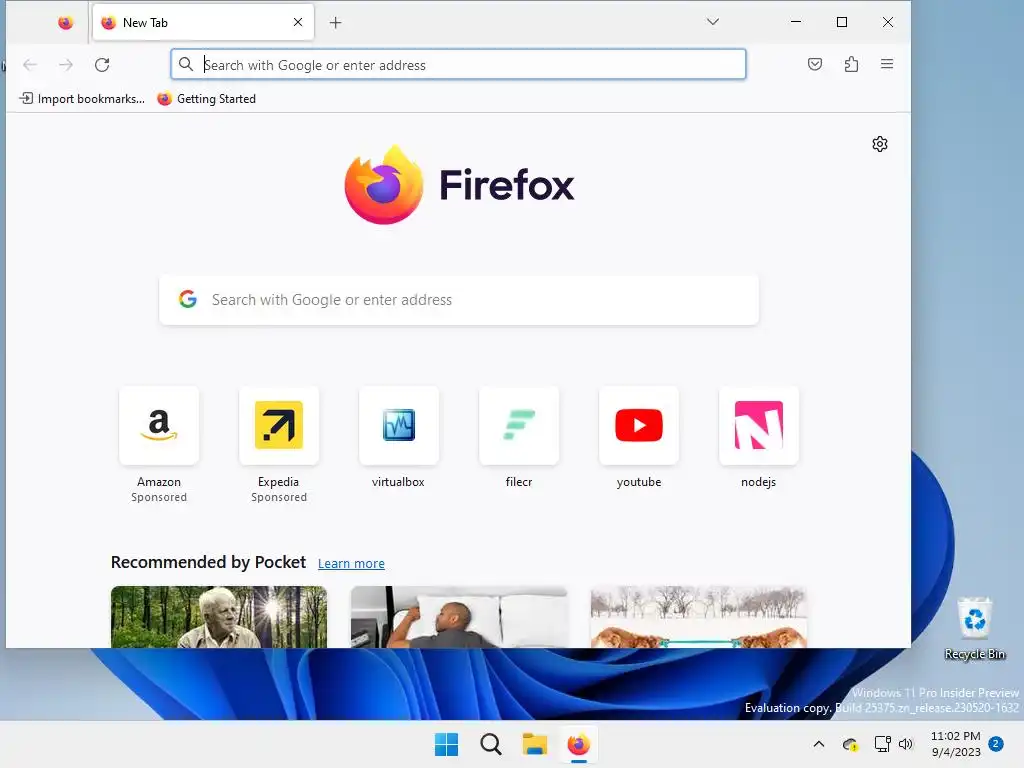The width and height of the screenshot is (1024, 768).
Task: Open the Firefox application menu
Action: click(x=887, y=64)
